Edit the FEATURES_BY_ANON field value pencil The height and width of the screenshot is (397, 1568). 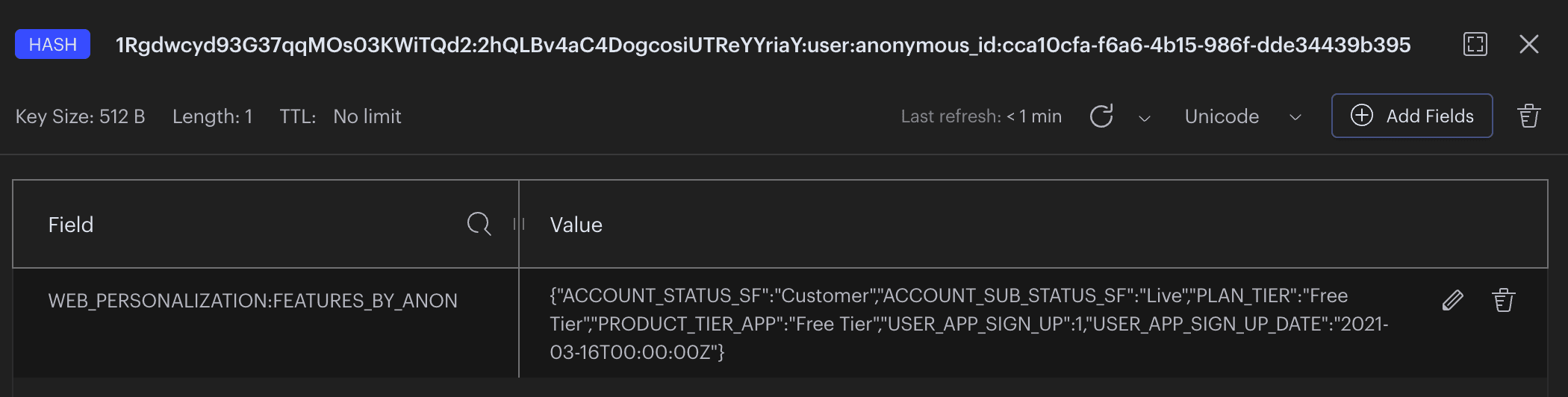(1452, 300)
